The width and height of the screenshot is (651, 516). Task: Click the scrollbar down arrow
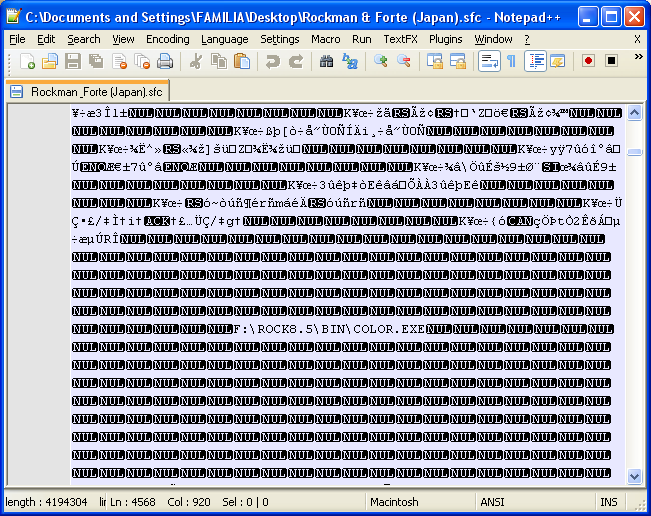pyautogui.click(x=634, y=477)
